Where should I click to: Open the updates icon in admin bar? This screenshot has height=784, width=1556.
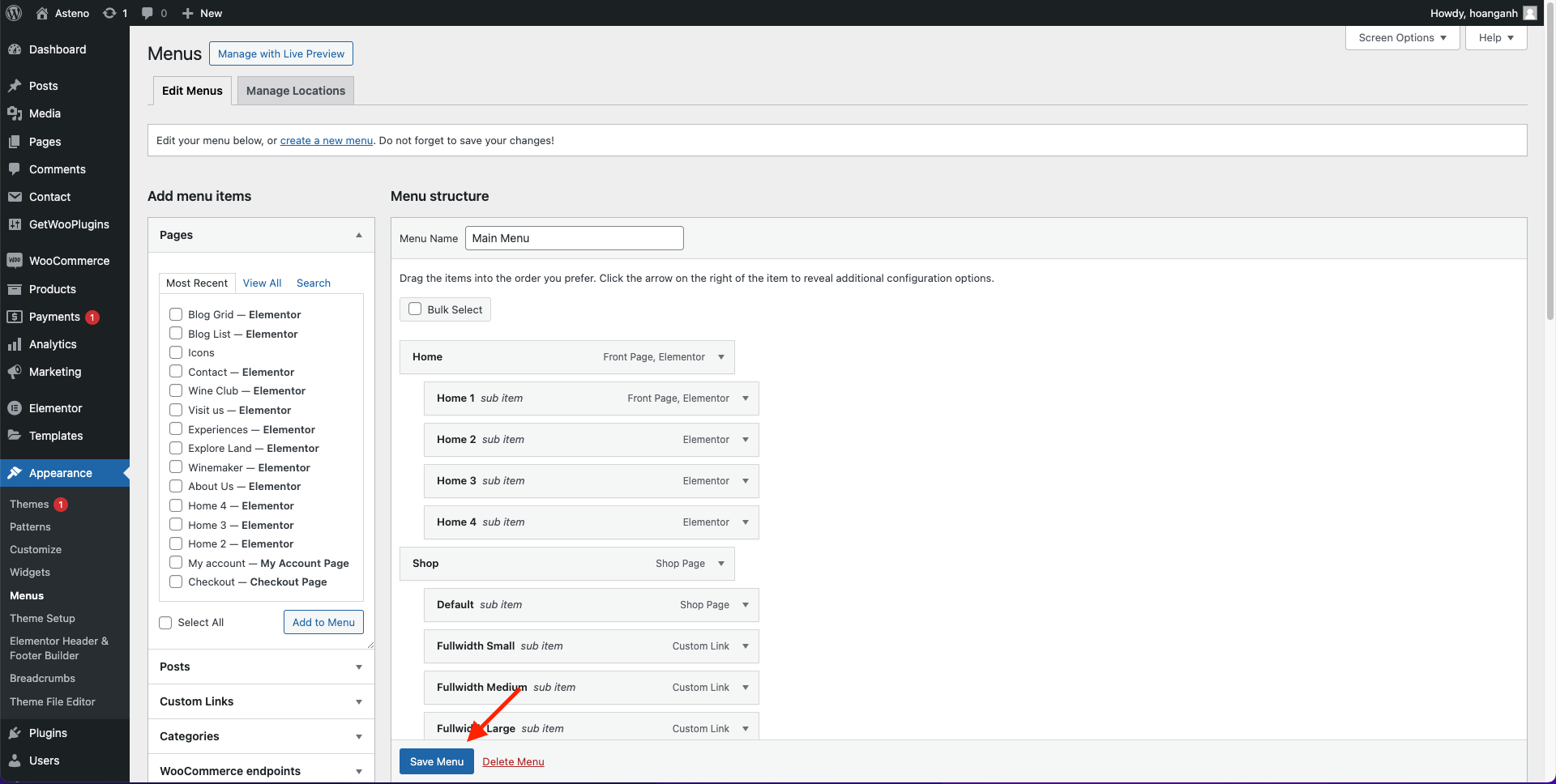(109, 13)
